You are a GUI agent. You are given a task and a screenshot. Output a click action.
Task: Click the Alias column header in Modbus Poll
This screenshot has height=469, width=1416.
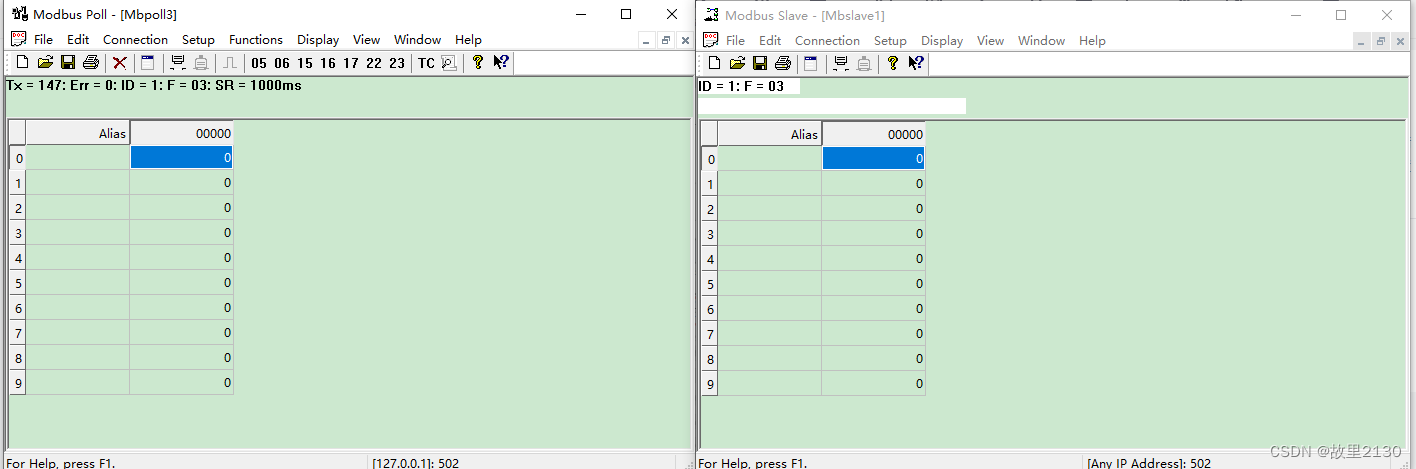78,133
